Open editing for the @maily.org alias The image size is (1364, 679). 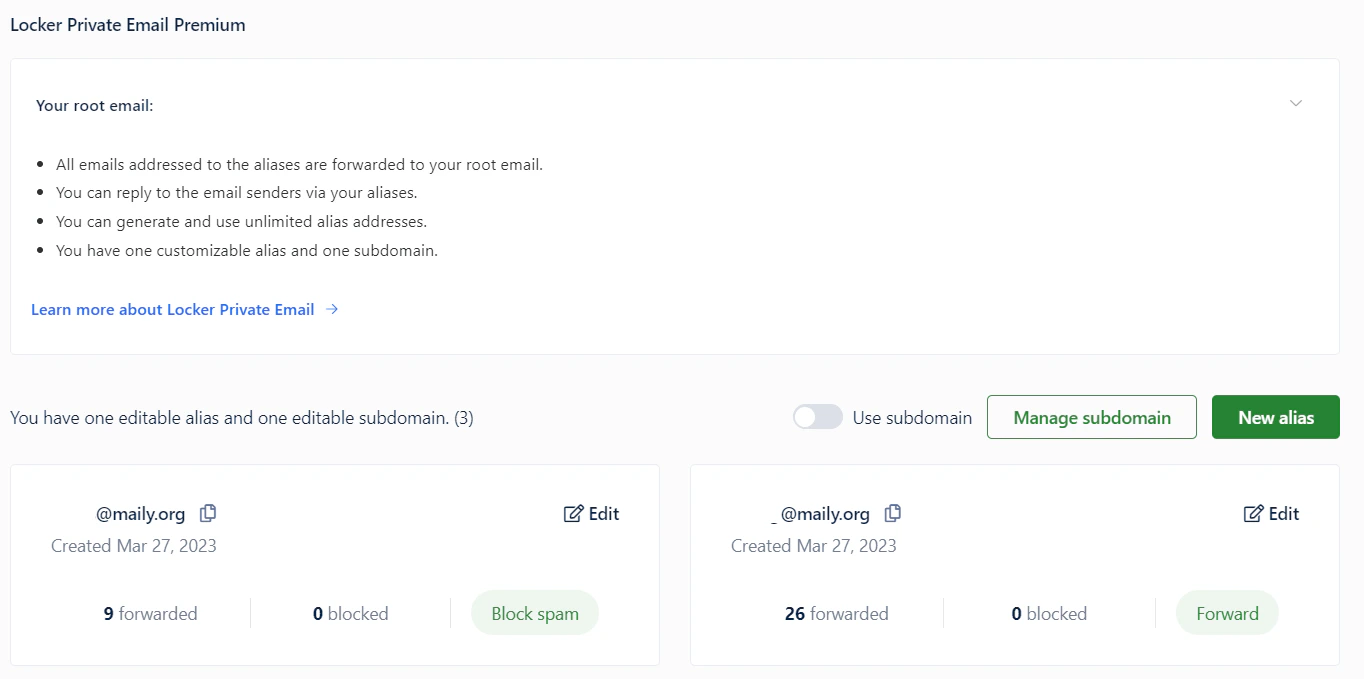click(x=591, y=513)
